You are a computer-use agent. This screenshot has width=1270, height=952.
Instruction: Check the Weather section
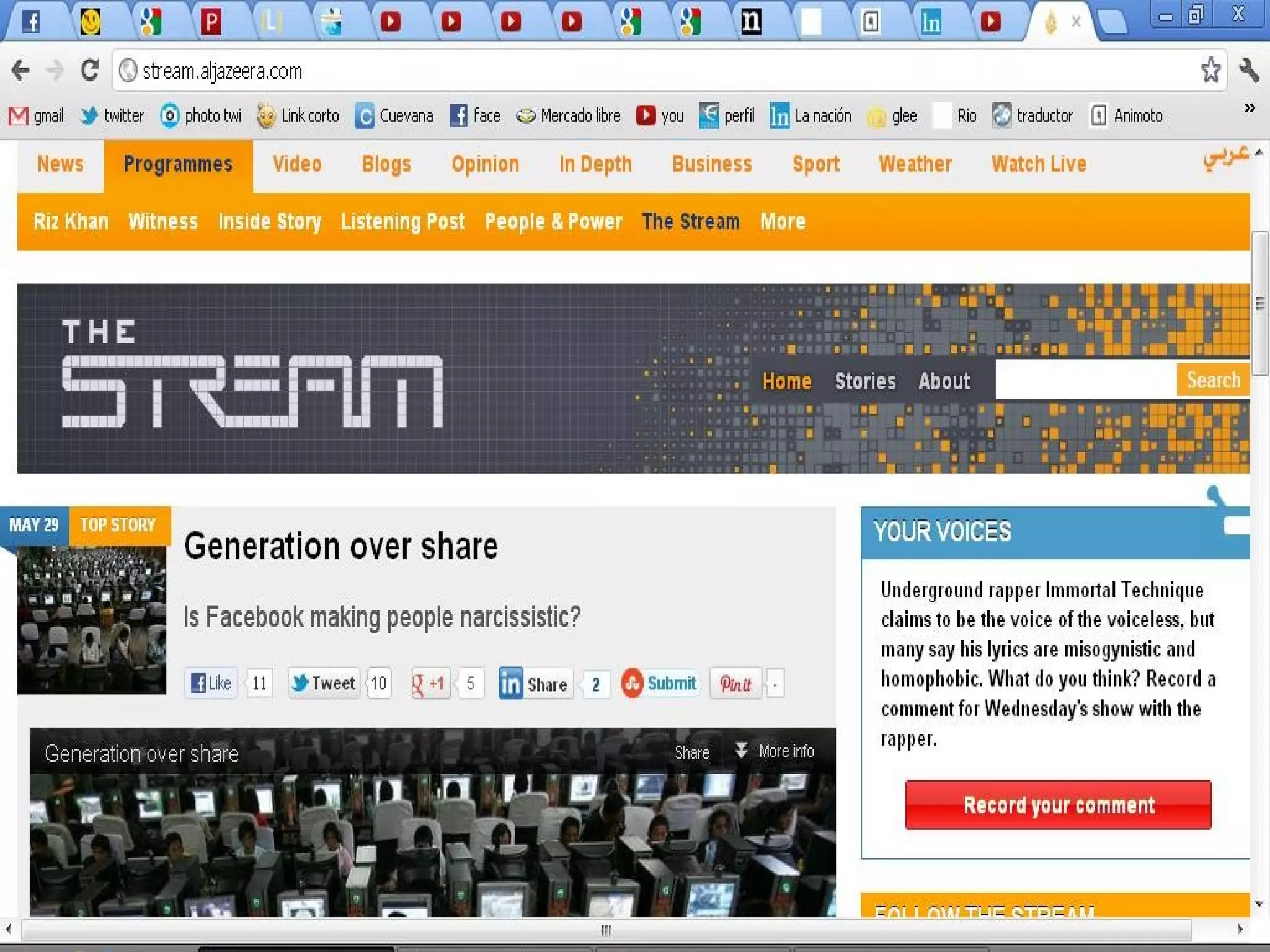pos(915,164)
